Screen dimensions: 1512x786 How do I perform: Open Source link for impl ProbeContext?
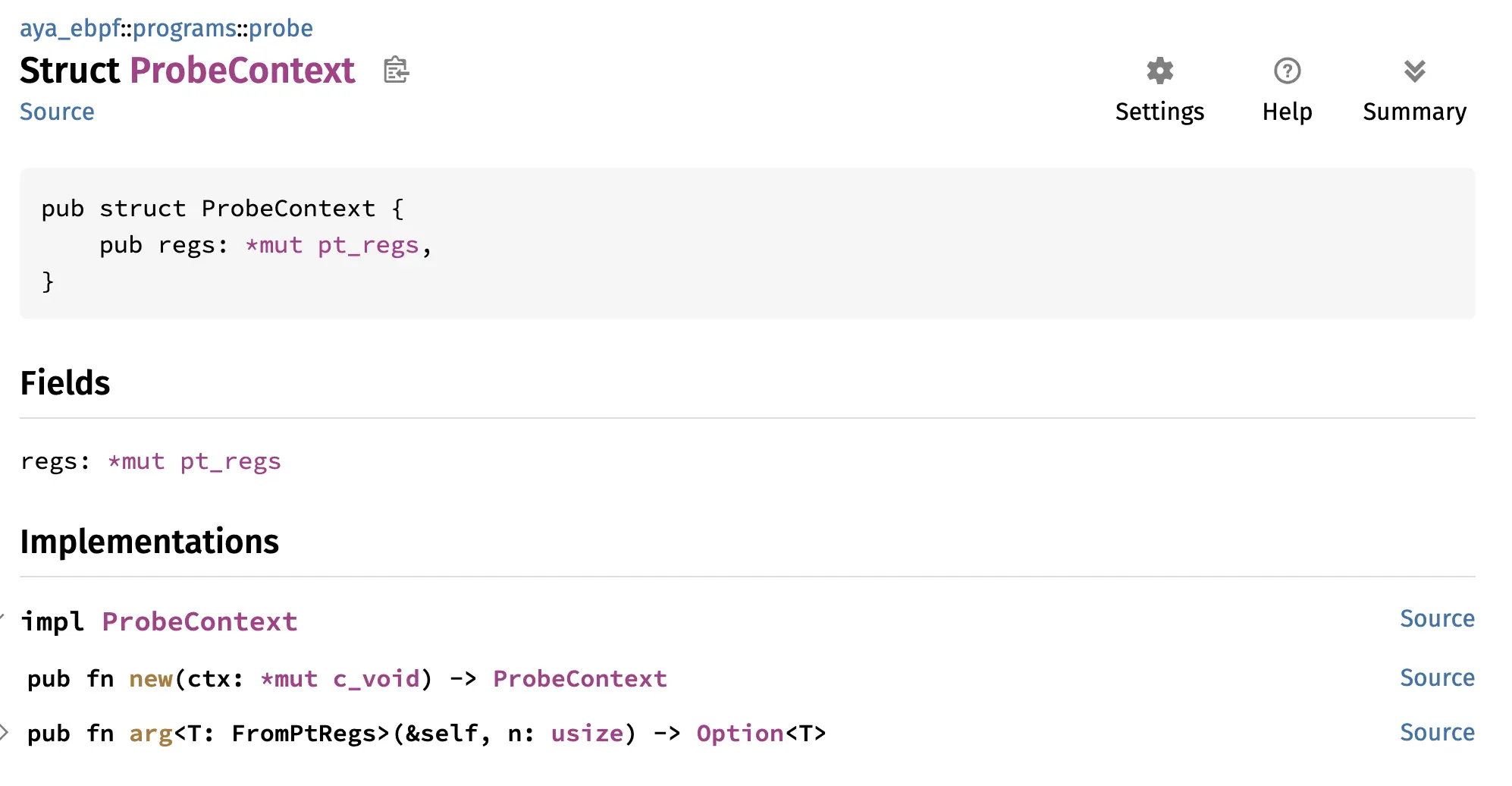pyautogui.click(x=1437, y=619)
